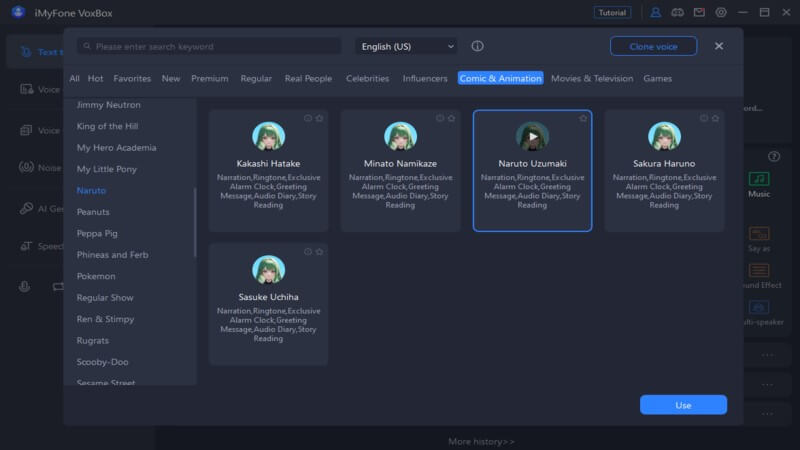Open the user account icon
This screenshot has width=800, height=450.
tap(655, 13)
